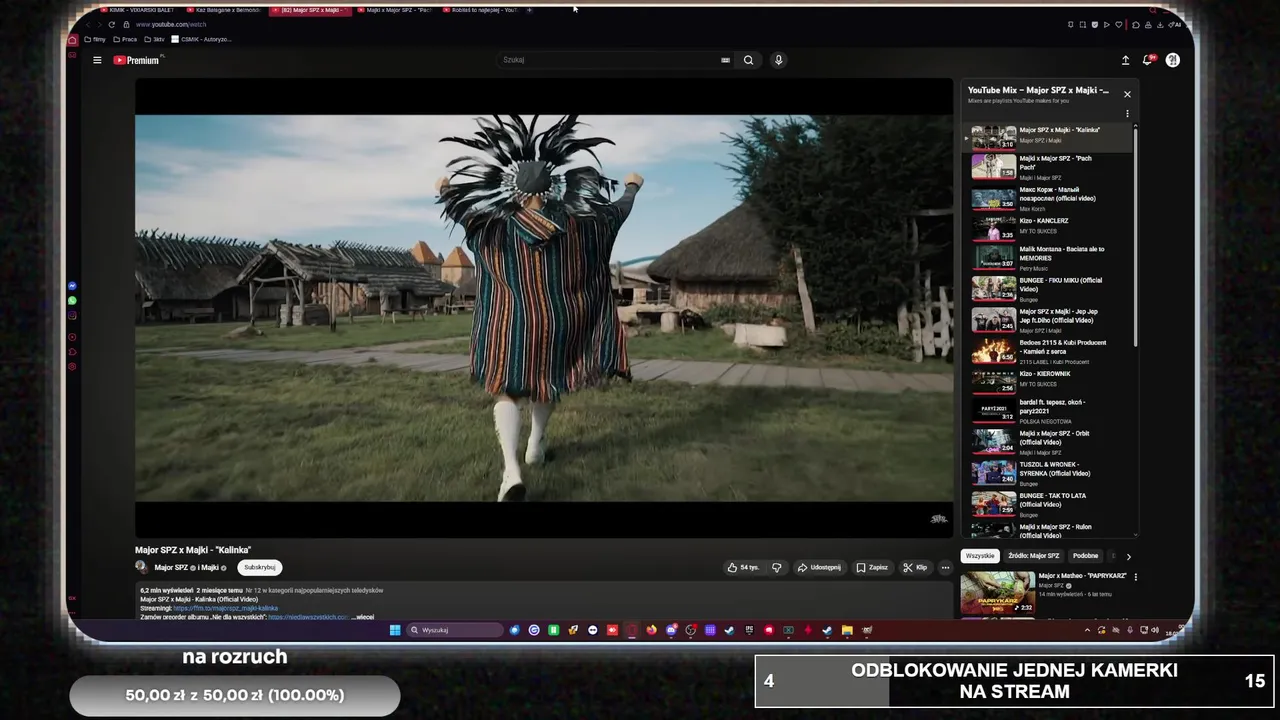Screen dimensions: 1280x720
Task: Open Firefox from the taskbar
Action: pos(651,630)
